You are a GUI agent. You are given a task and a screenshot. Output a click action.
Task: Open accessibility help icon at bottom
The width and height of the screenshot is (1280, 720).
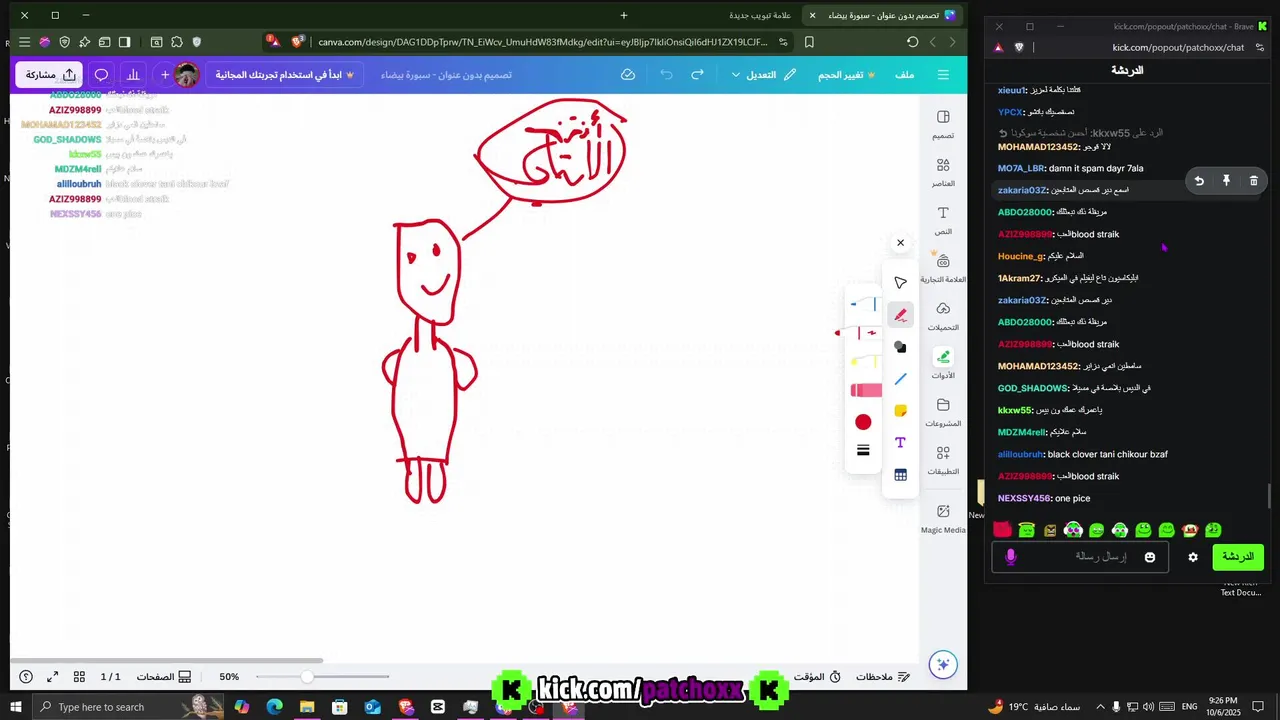(26, 677)
